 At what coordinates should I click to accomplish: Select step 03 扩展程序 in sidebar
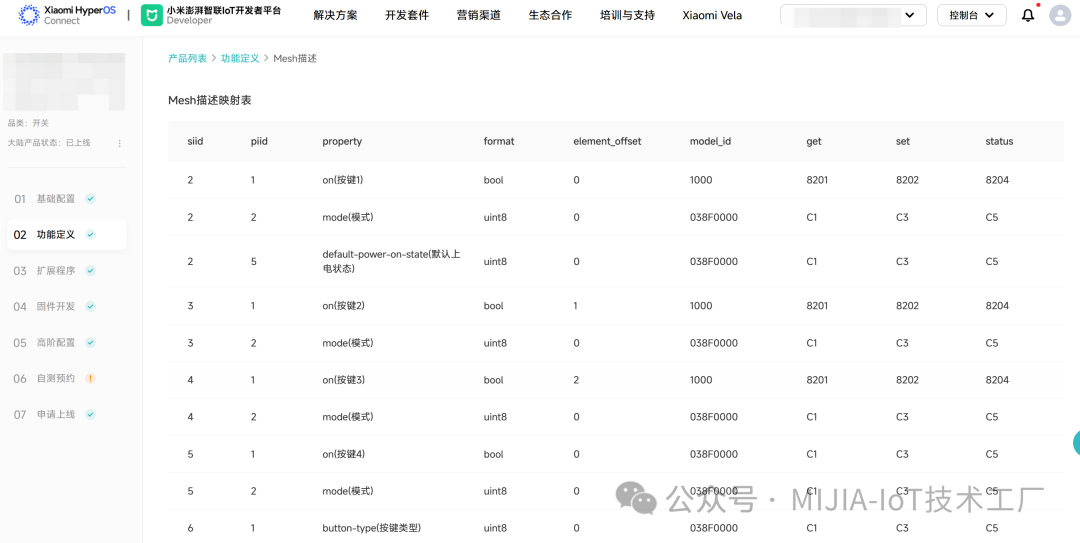(x=55, y=271)
